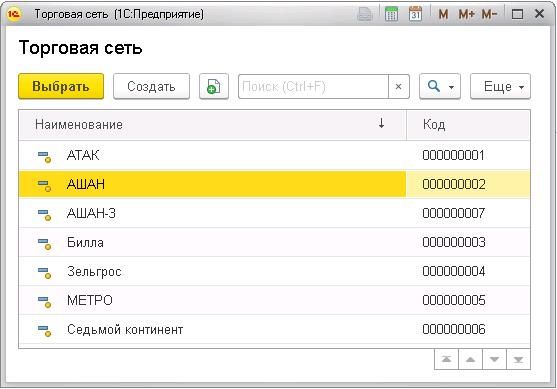This screenshot has width=557, height=389.
Task: Select the Седьмой континент row
Action: coord(274,329)
